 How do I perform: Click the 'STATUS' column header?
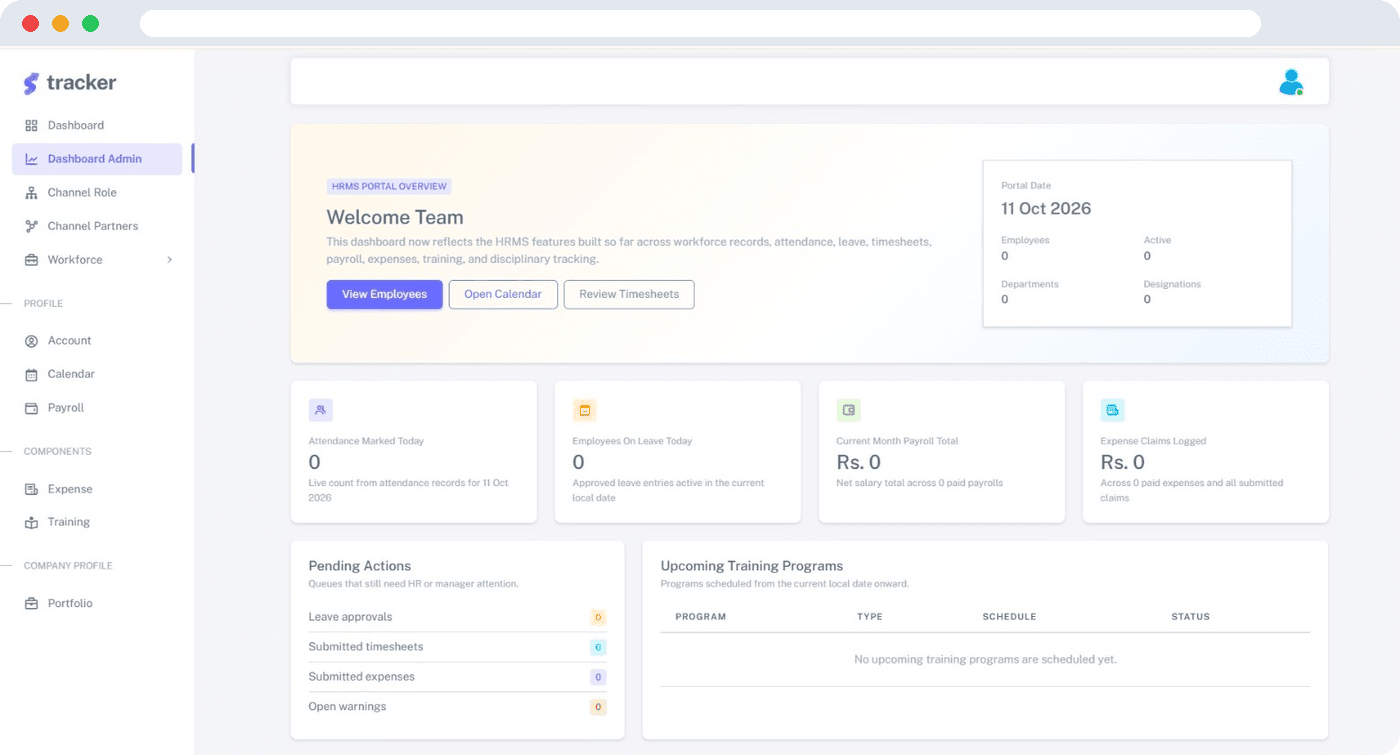point(1190,617)
